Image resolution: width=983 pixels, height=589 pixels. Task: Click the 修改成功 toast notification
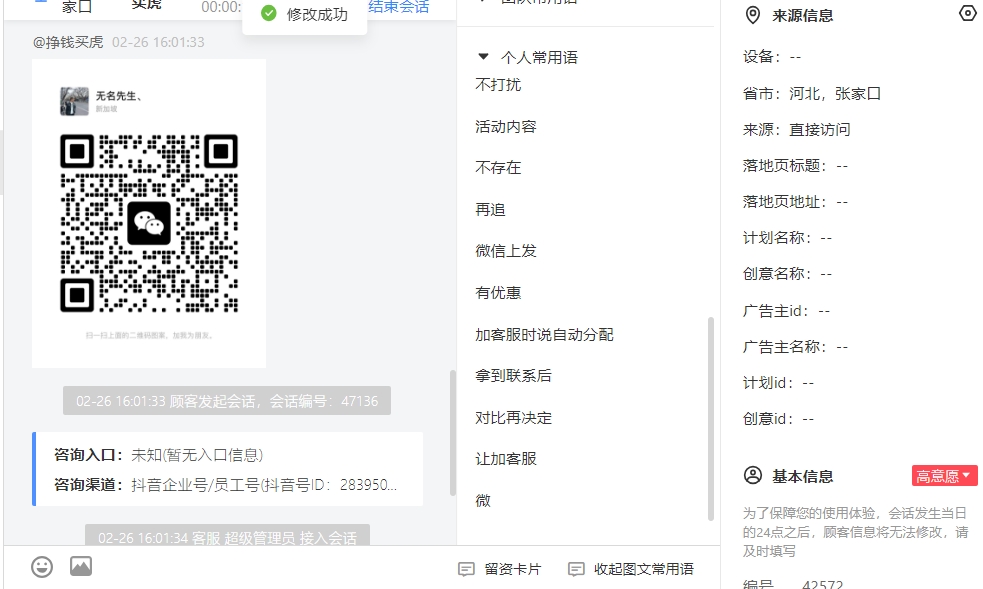click(305, 14)
